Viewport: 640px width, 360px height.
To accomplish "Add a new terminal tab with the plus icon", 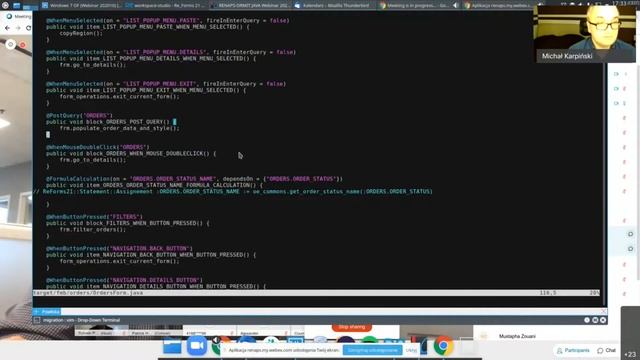I will [36, 312].
